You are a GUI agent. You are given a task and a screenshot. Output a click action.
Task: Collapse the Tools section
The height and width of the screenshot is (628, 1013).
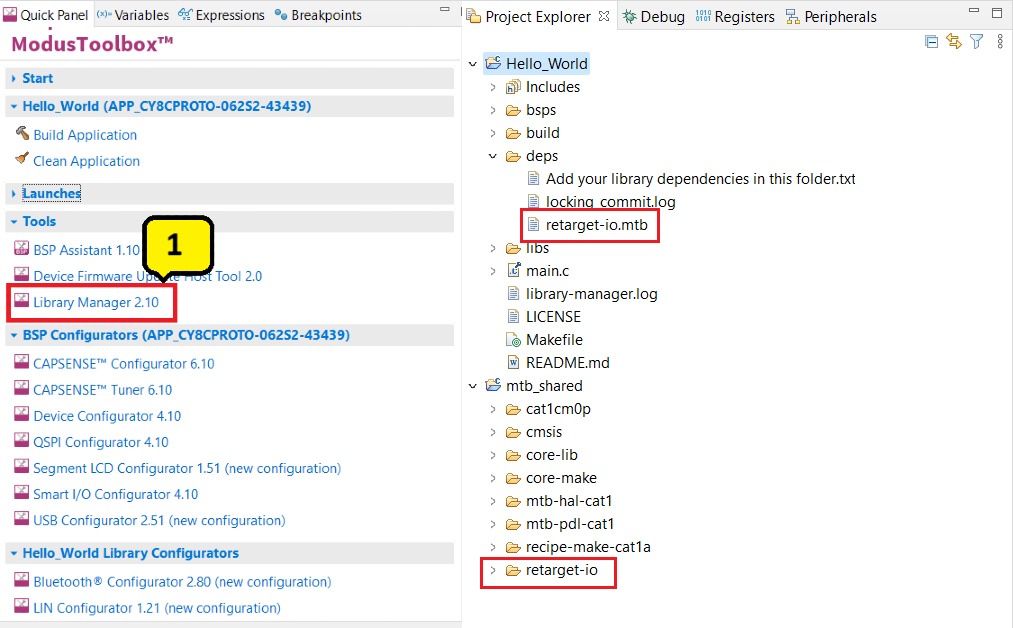14,222
